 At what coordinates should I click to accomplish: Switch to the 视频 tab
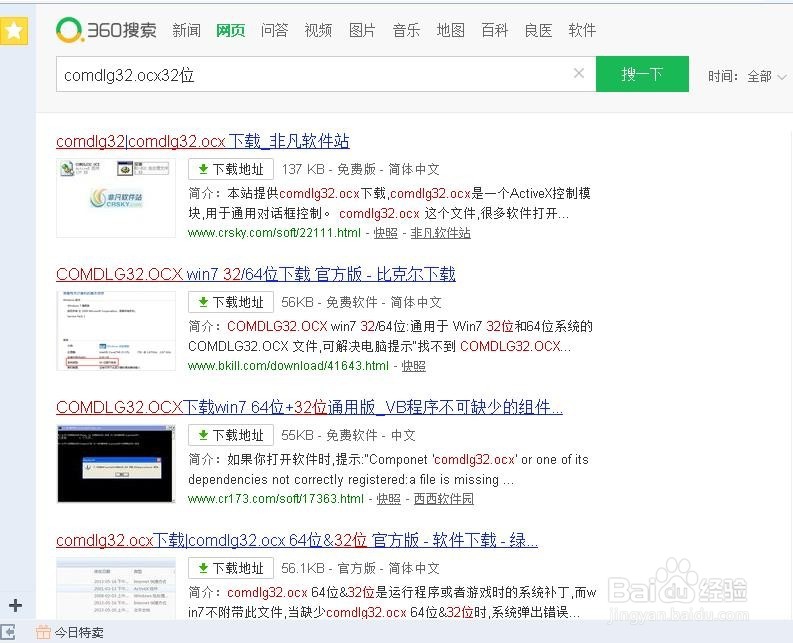(318, 30)
